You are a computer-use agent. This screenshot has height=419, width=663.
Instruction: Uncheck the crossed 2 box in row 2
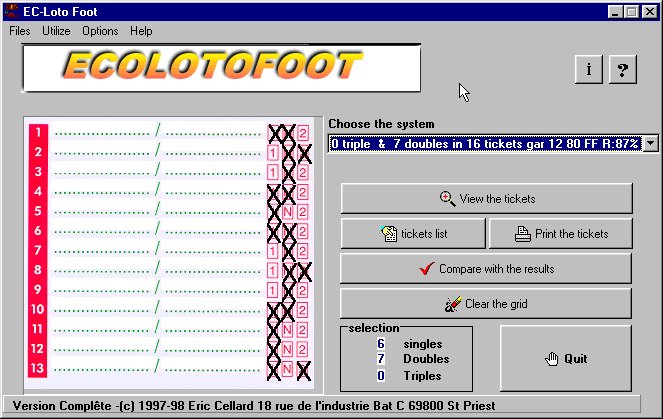pos(304,153)
